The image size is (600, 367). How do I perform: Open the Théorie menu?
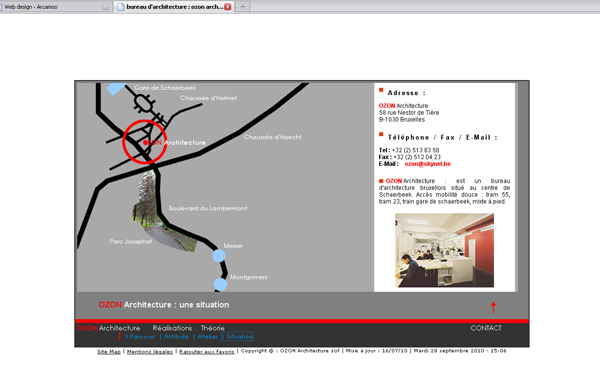click(212, 328)
